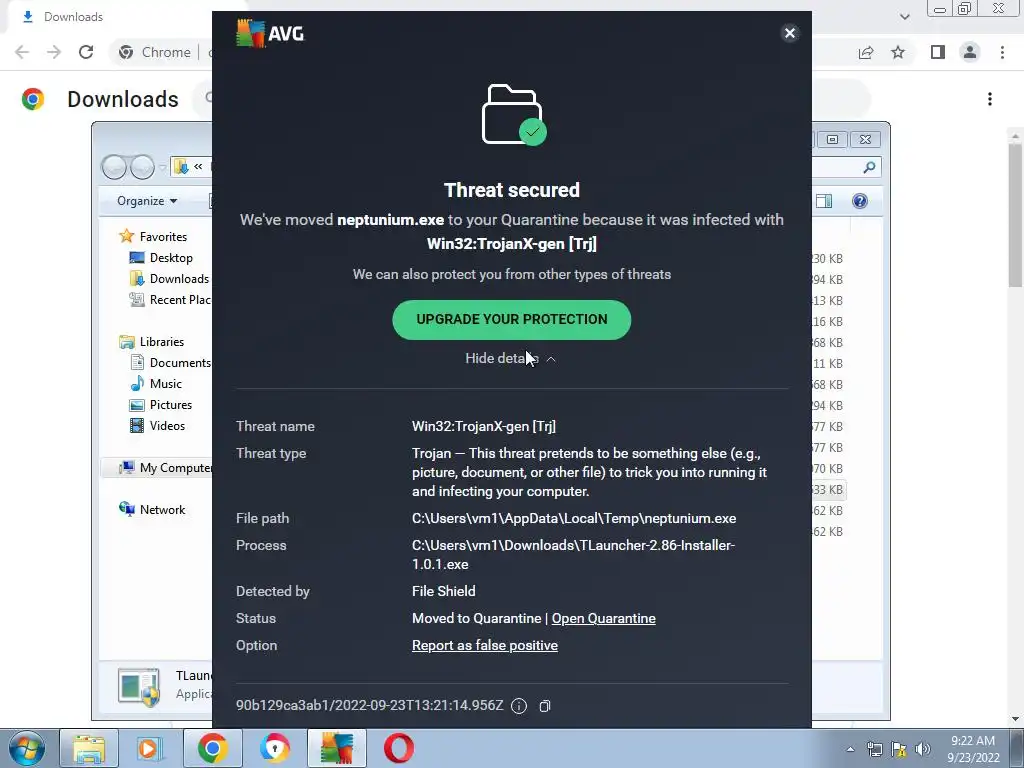
Task: Go forward in Chrome browser
Action: point(54,52)
